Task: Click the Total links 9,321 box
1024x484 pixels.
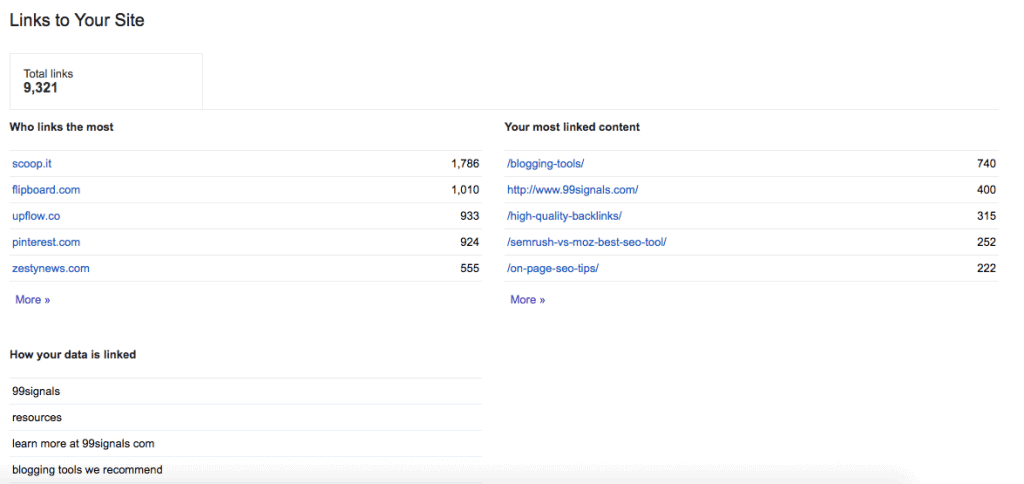Action: click(105, 80)
